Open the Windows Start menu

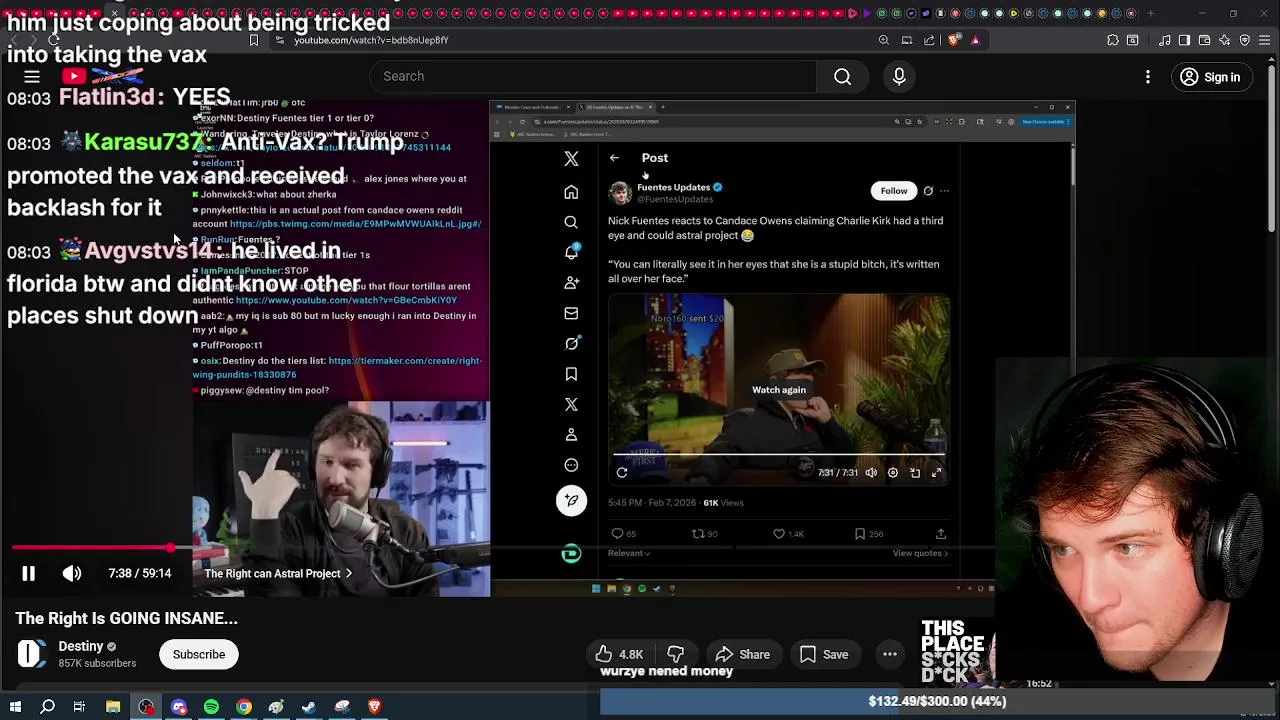(15, 707)
